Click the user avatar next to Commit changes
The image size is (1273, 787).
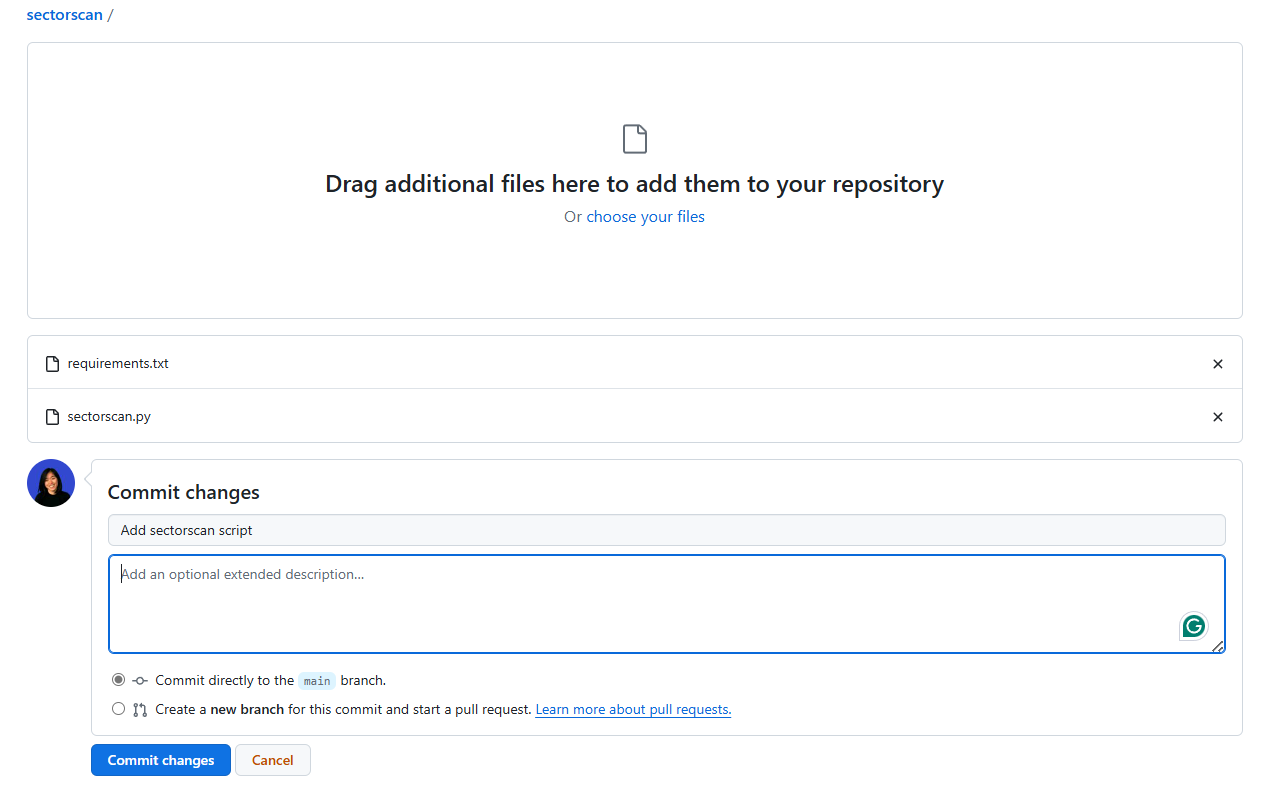(50, 482)
